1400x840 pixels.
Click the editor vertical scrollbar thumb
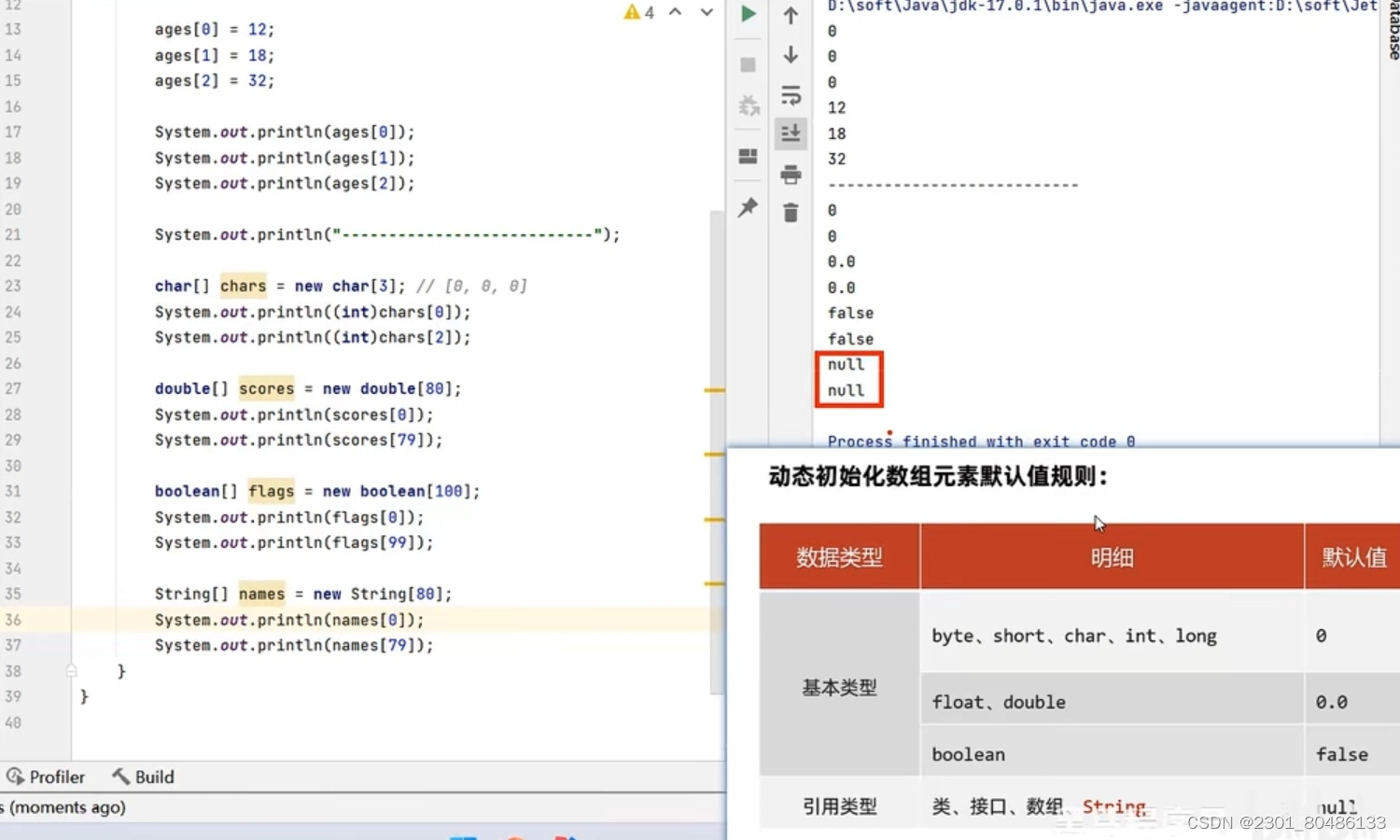tap(717, 453)
